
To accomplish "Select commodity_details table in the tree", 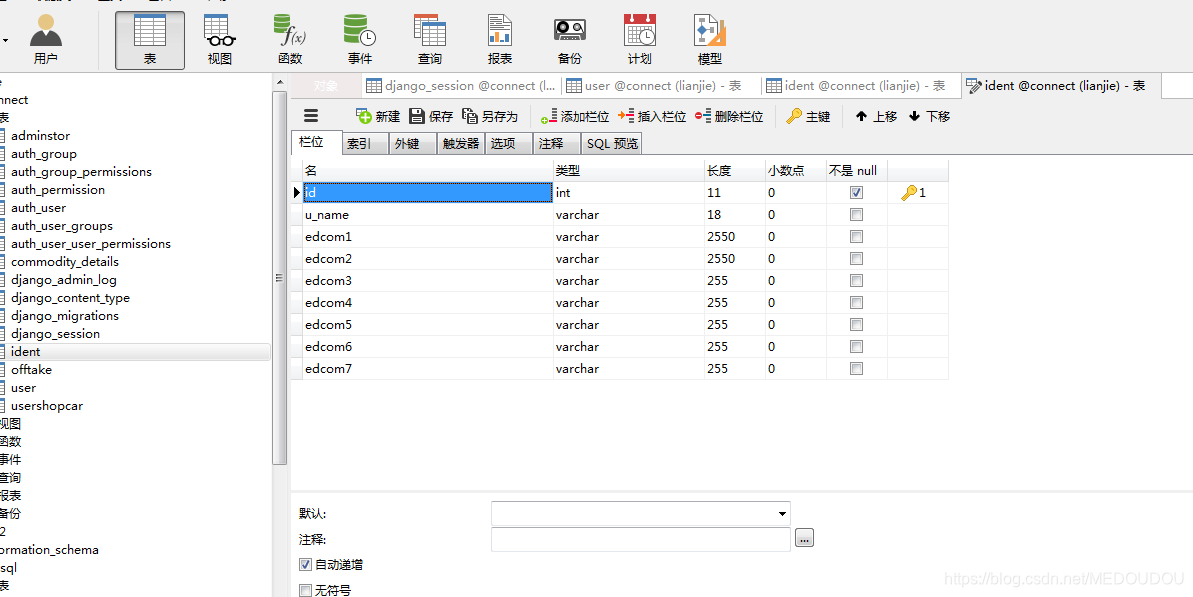I will coord(65,262).
